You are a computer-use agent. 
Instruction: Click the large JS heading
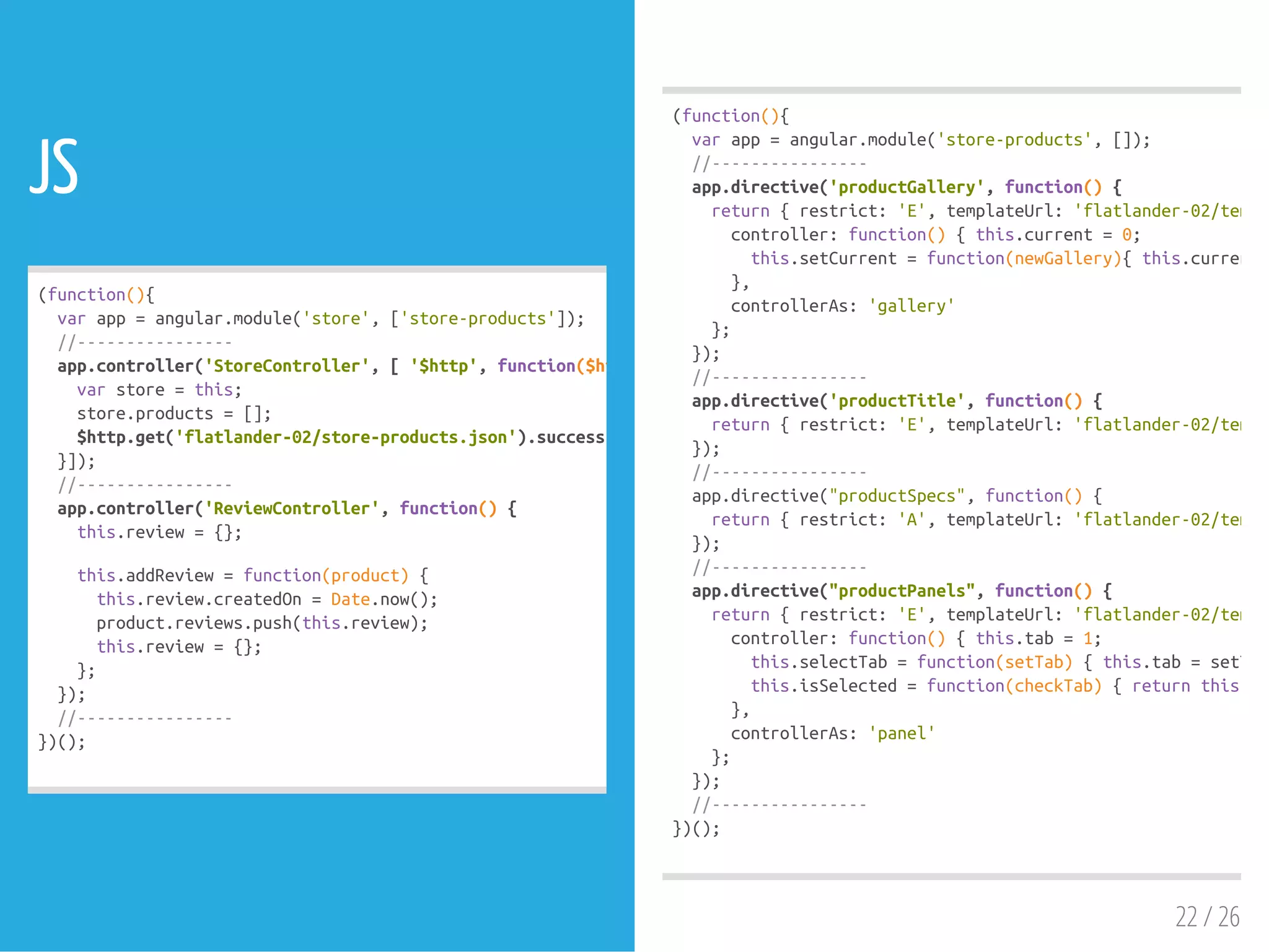coord(54,166)
